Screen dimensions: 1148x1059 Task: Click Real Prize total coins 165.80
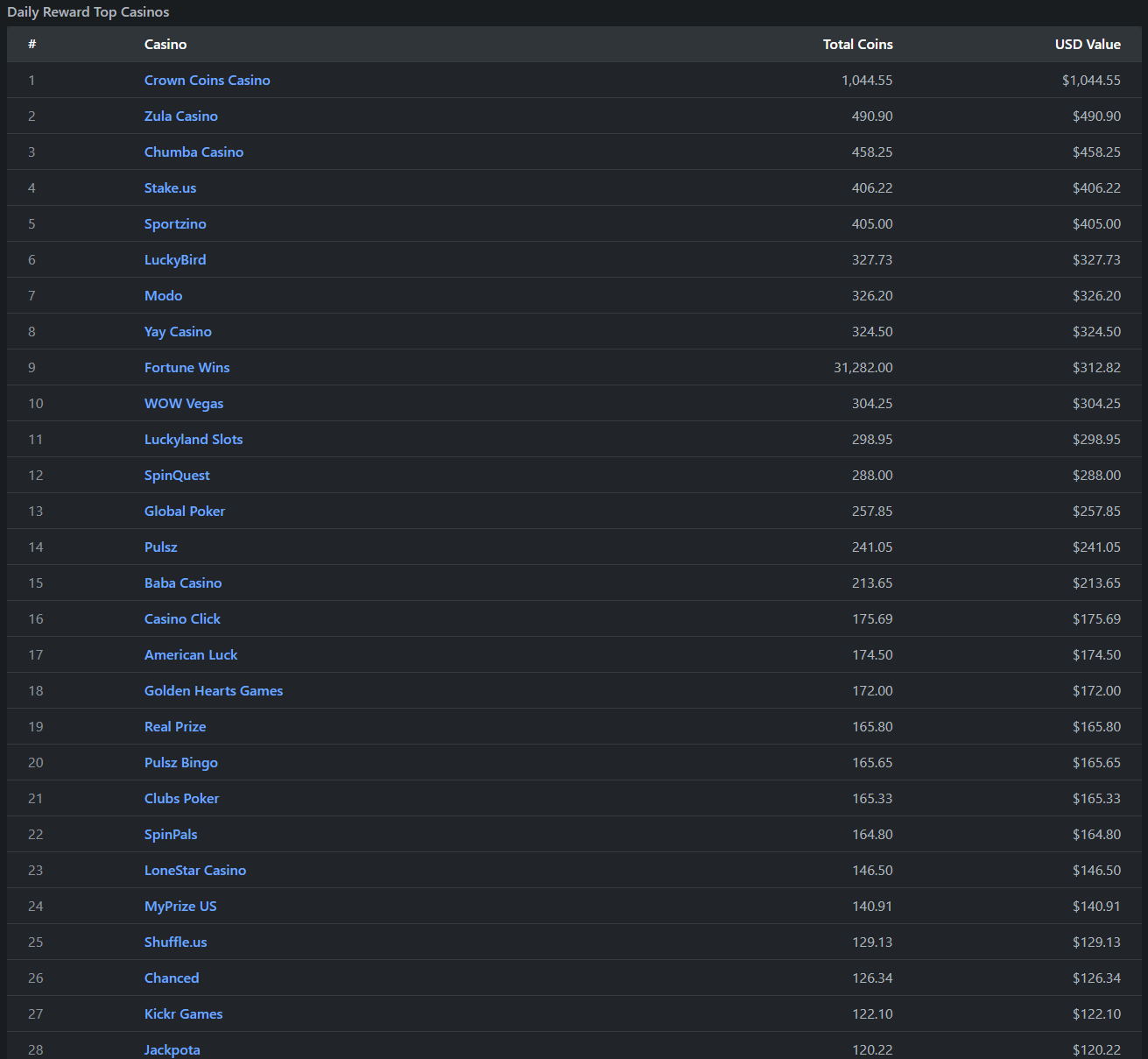coord(872,726)
